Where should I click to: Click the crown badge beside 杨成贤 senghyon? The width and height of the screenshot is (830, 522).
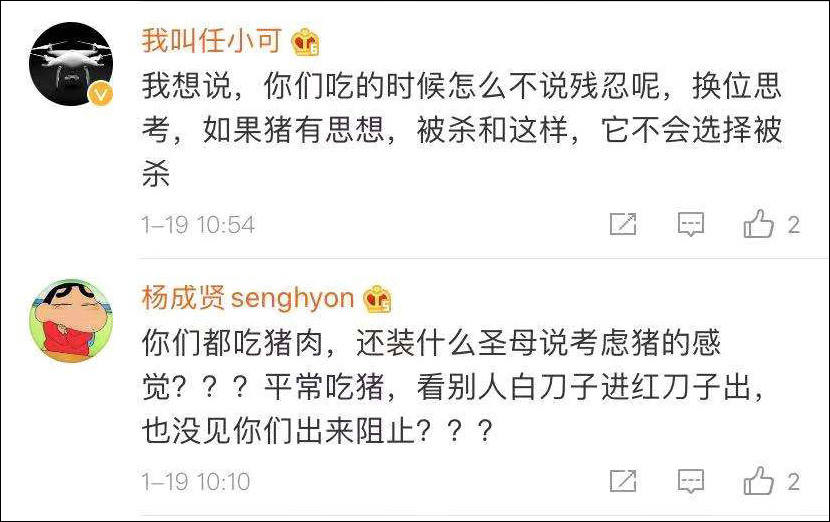click(378, 299)
